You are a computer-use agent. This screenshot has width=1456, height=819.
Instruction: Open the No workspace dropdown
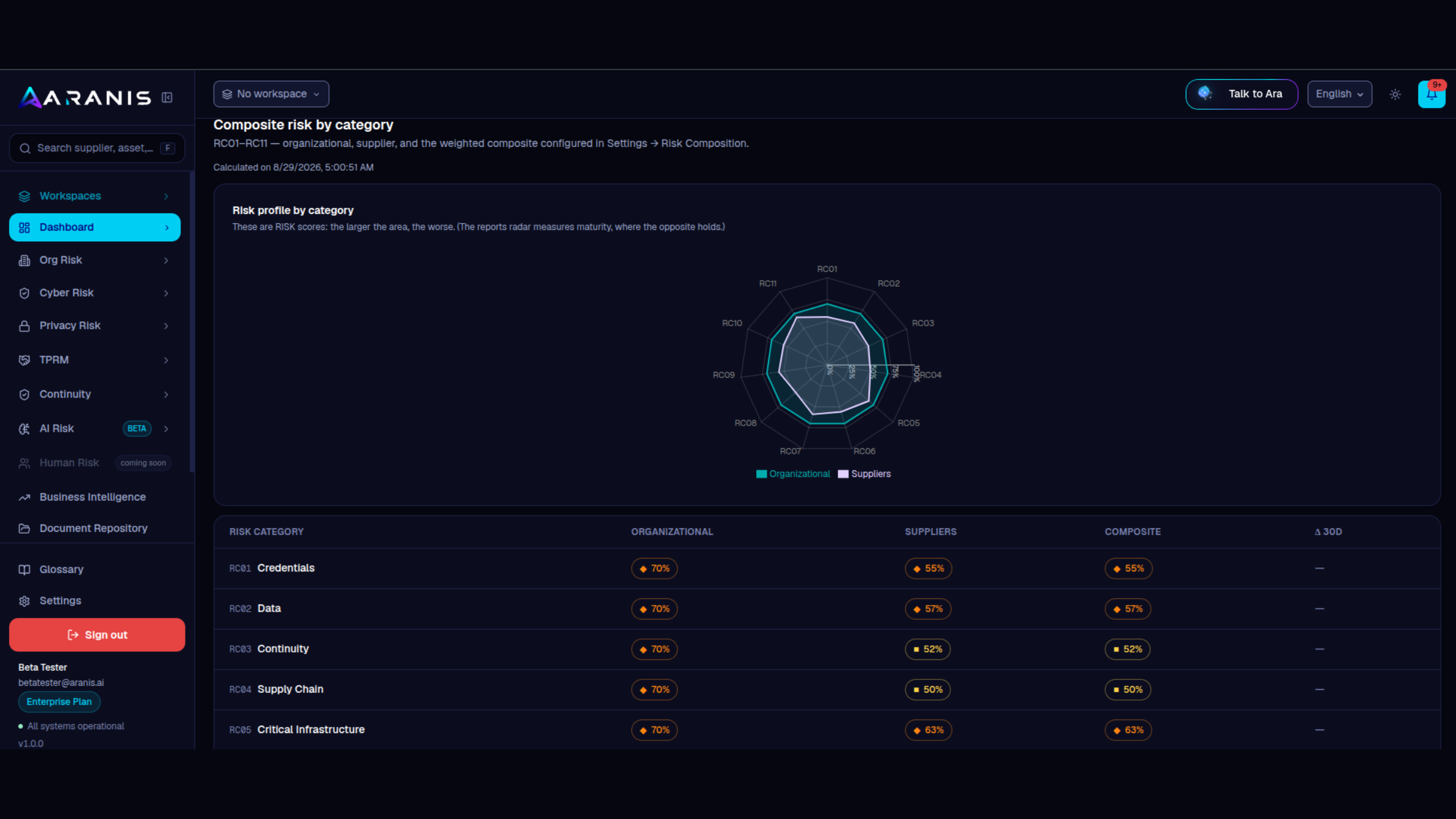click(x=271, y=94)
